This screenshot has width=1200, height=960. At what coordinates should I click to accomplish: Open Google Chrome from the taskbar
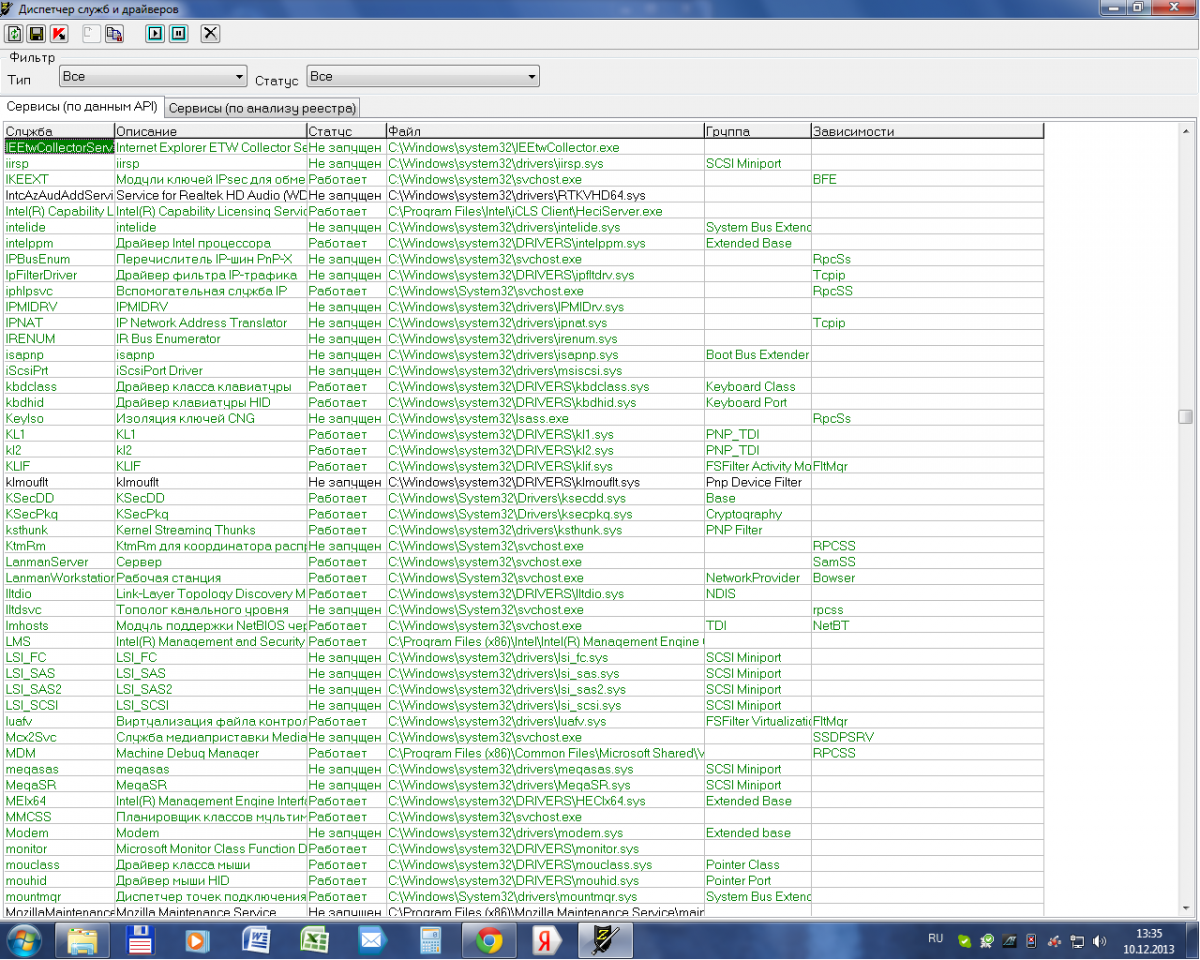click(488, 941)
